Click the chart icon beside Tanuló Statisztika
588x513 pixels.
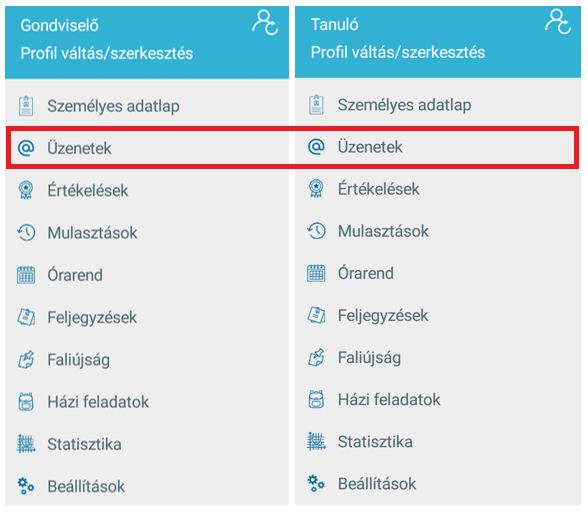[316, 441]
